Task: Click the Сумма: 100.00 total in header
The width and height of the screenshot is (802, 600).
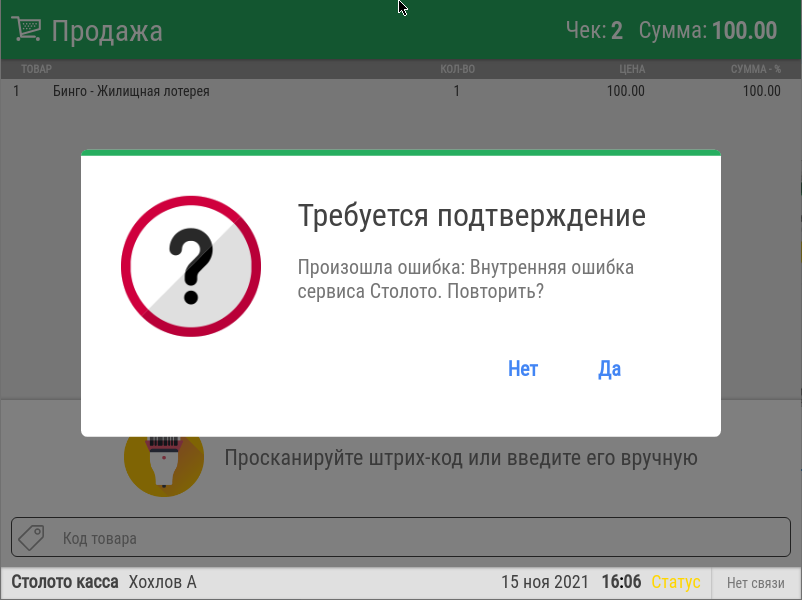Action: pyautogui.click(x=708, y=30)
